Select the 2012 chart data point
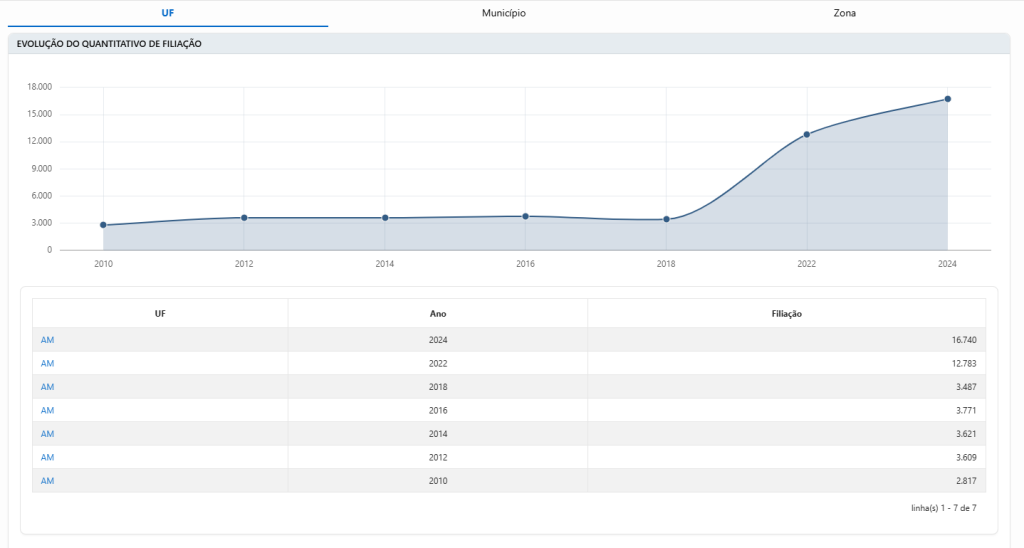The height and width of the screenshot is (548, 1024). pos(244,218)
